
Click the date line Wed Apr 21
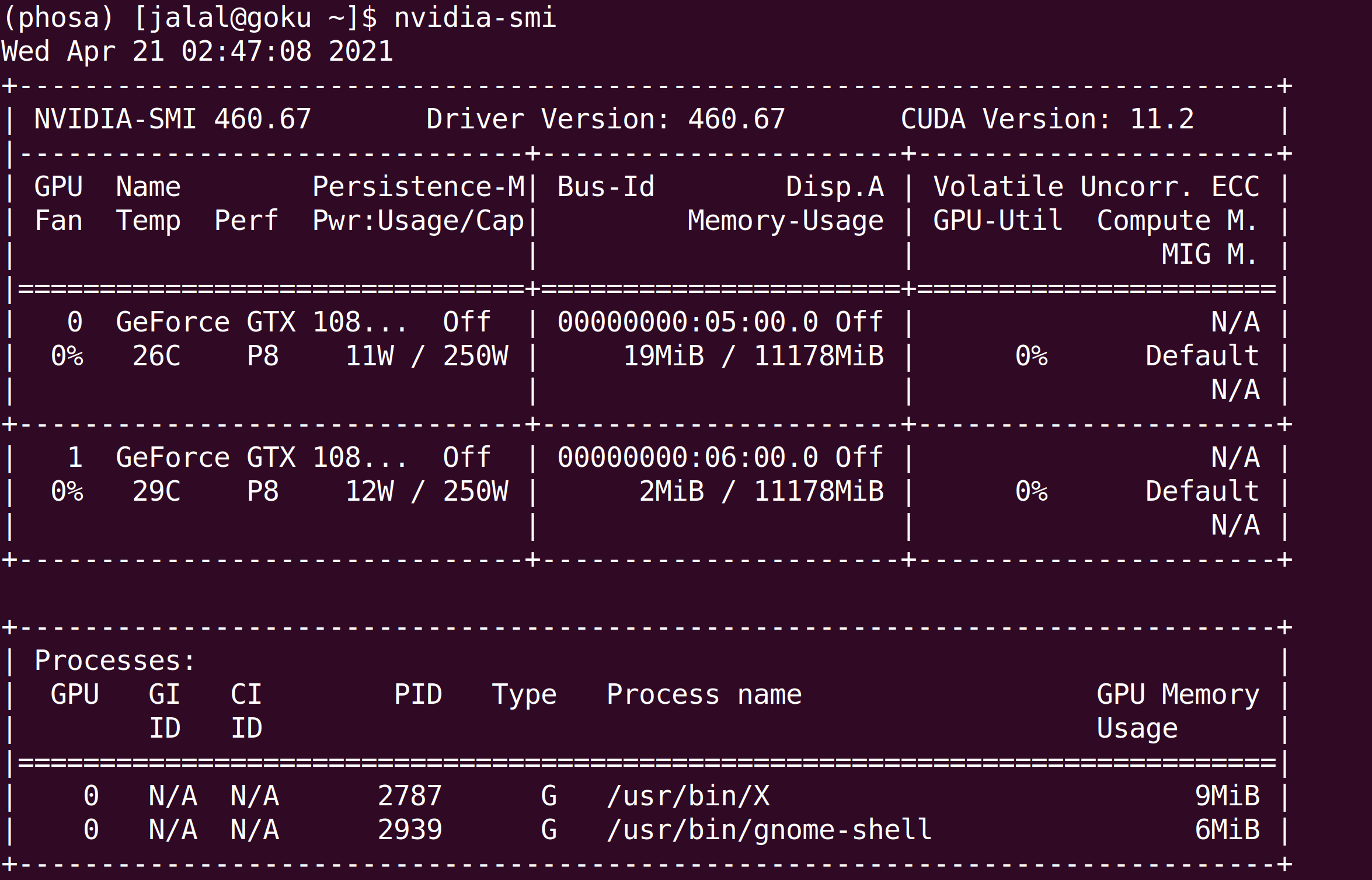point(197,51)
